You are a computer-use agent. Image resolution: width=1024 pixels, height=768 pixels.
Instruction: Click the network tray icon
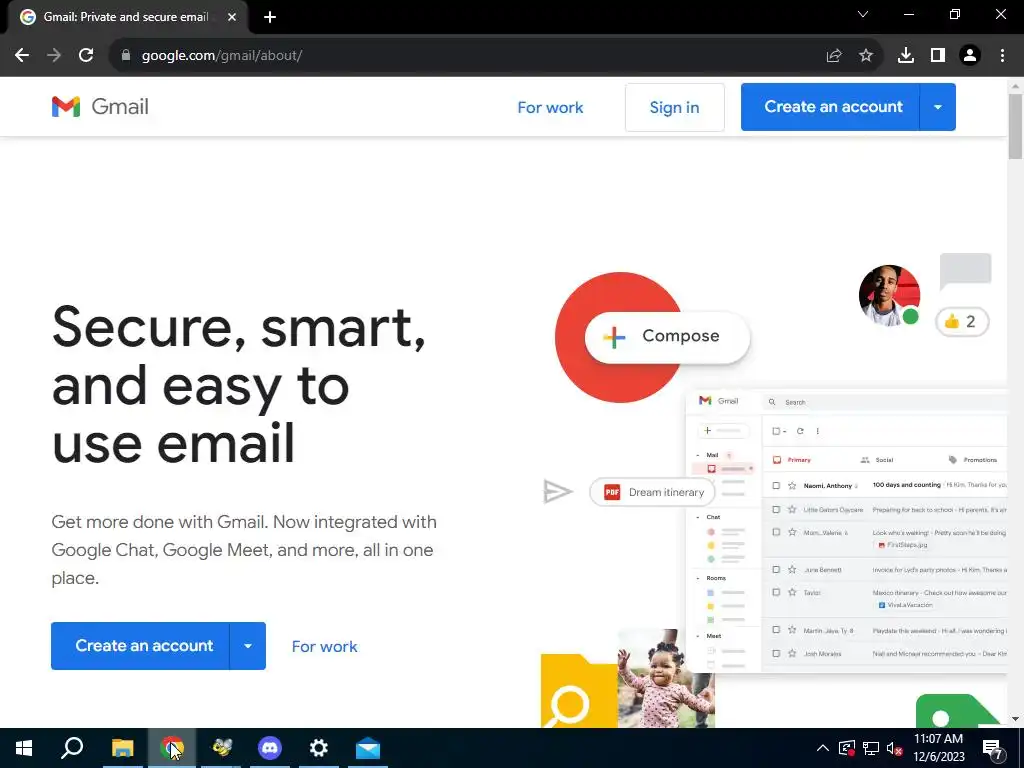[871, 748]
